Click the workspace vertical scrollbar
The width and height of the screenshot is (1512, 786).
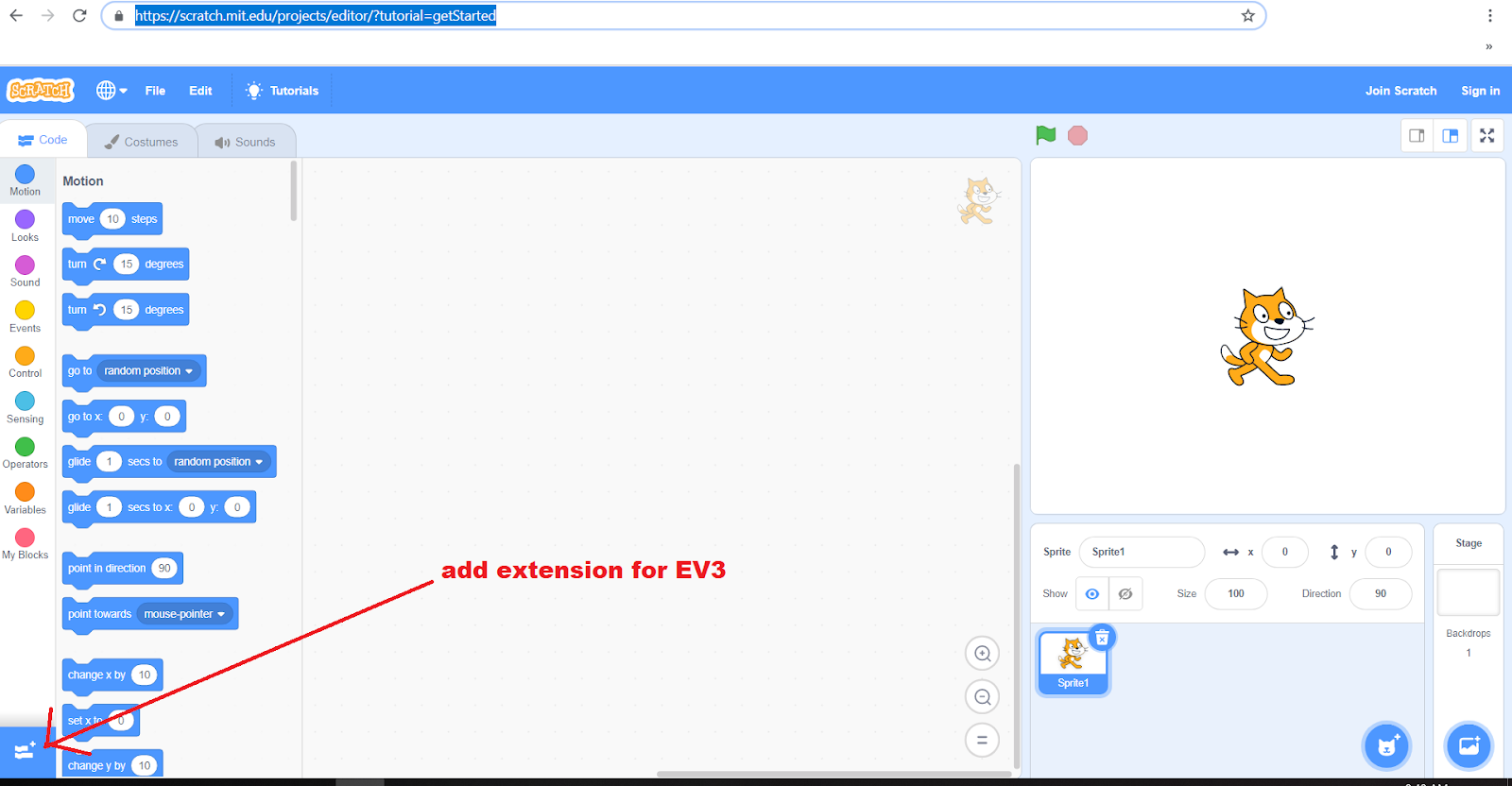point(1017,616)
